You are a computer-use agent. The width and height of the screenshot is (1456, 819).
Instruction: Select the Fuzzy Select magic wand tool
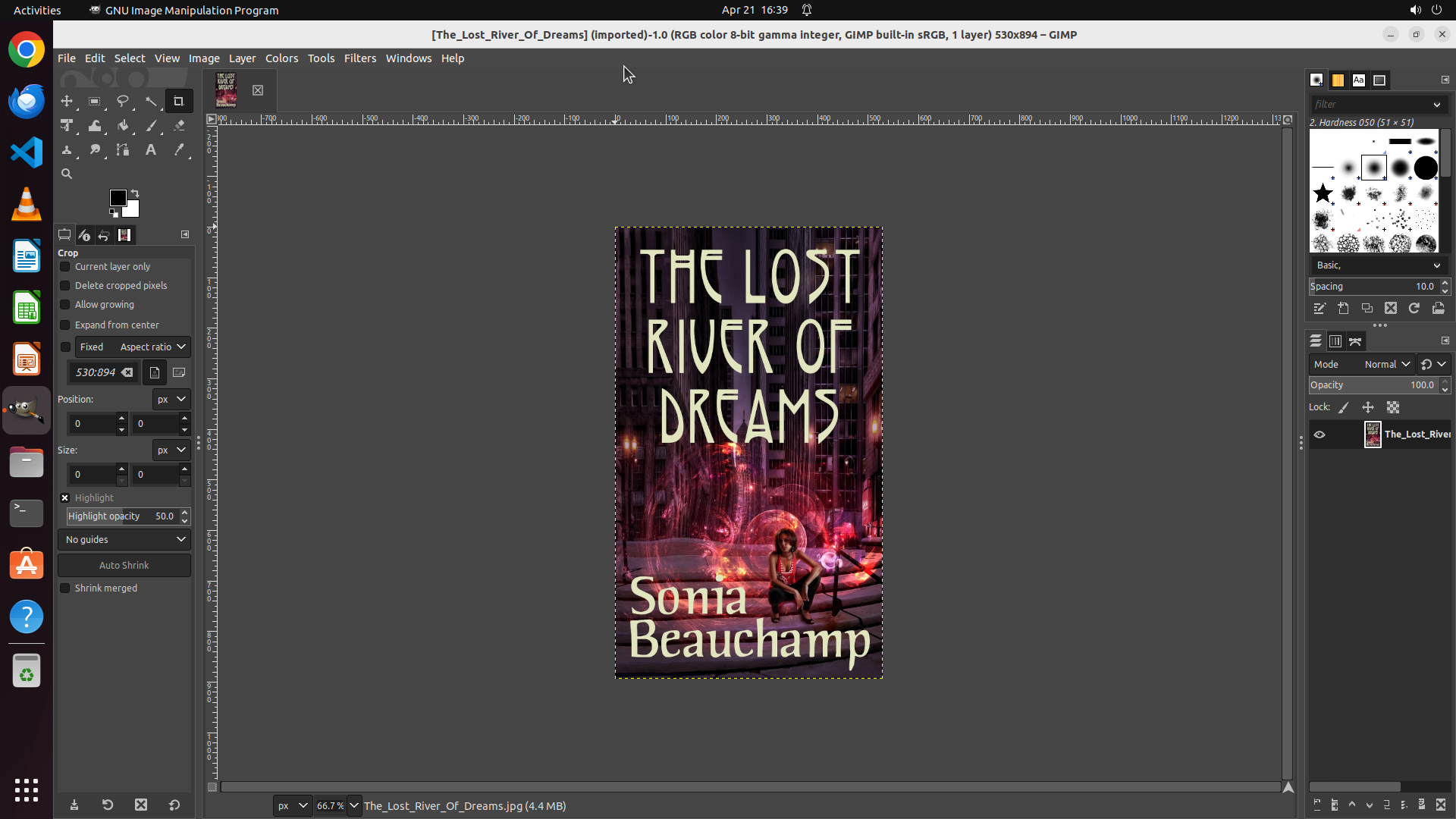pyautogui.click(x=151, y=101)
